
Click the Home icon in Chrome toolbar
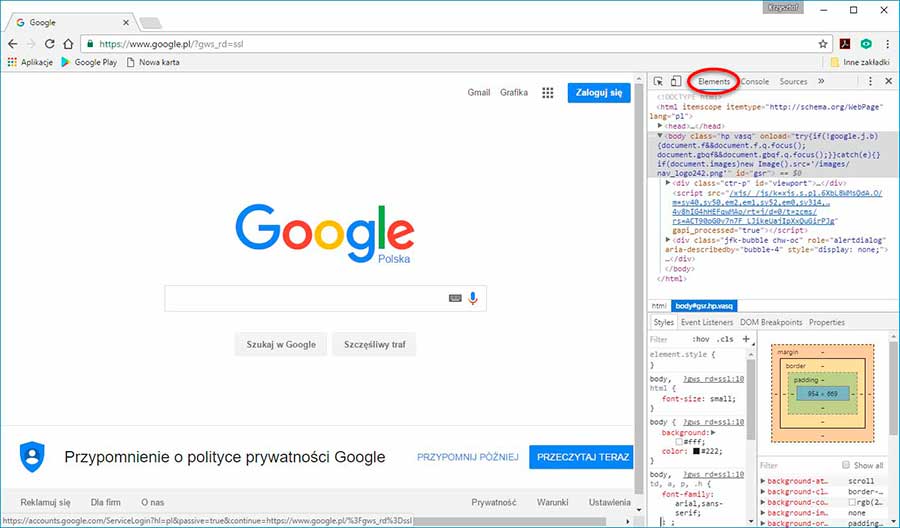pos(68,44)
